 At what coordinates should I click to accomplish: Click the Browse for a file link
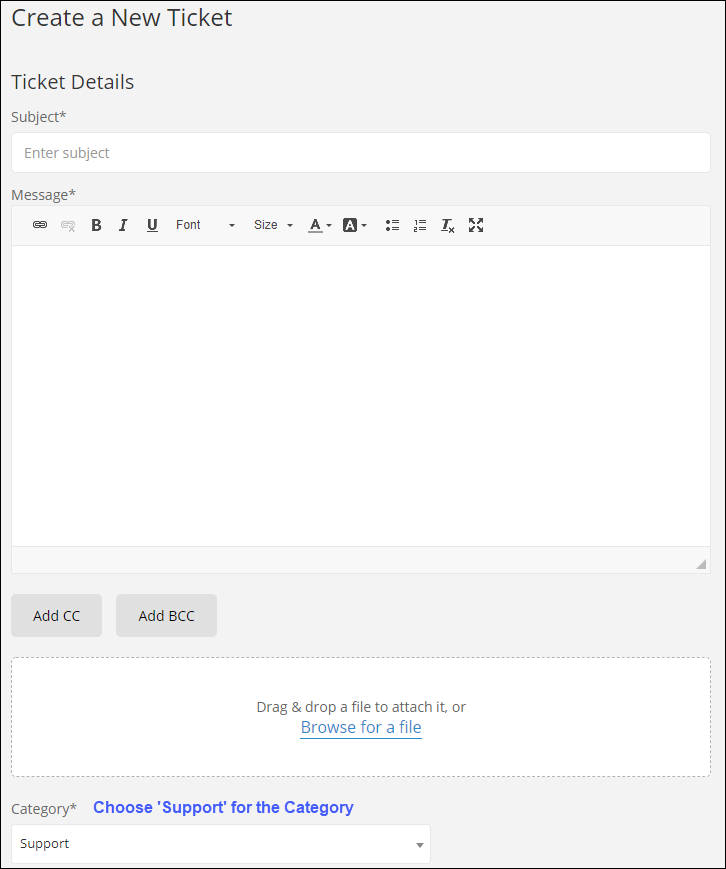[361, 727]
